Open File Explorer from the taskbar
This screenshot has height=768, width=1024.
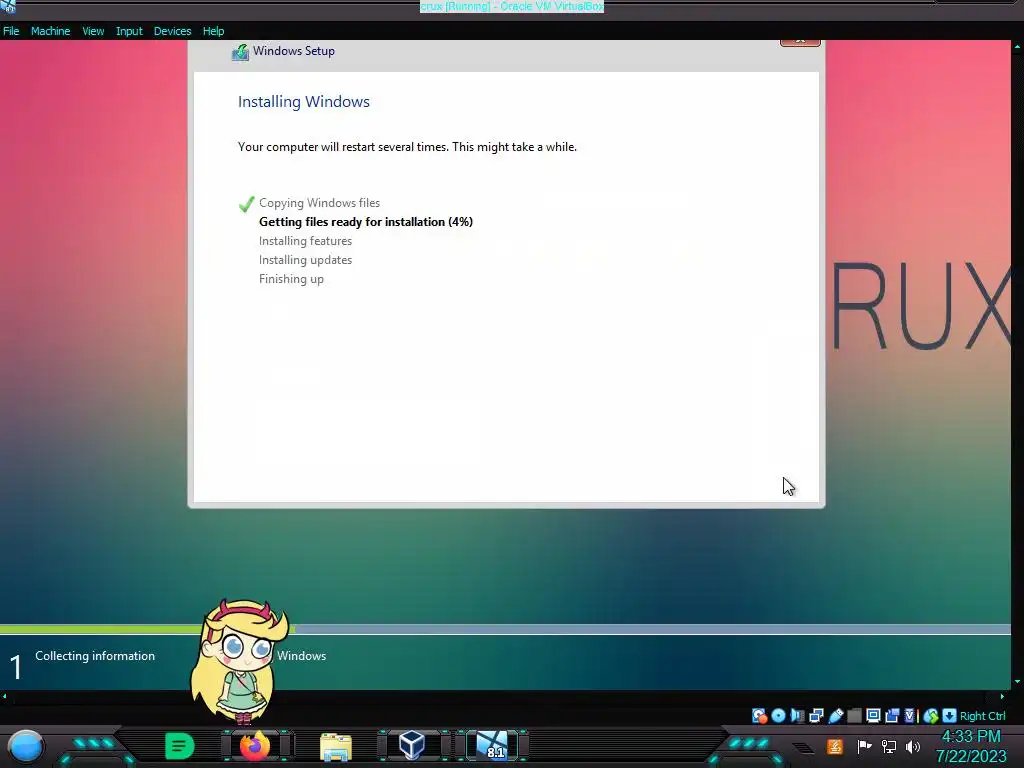point(336,746)
